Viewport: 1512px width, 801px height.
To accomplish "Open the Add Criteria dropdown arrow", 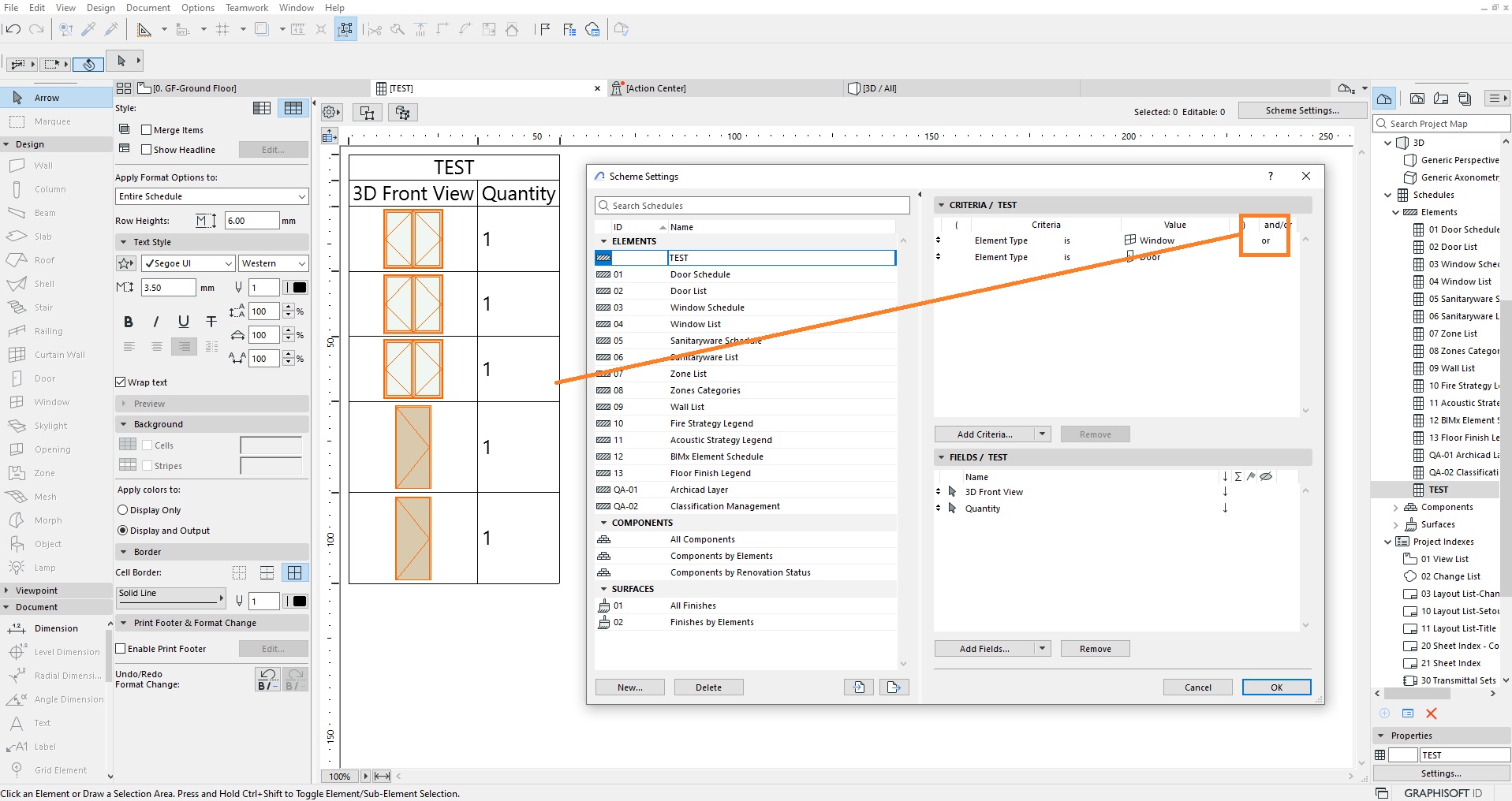I will click(x=1043, y=434).
